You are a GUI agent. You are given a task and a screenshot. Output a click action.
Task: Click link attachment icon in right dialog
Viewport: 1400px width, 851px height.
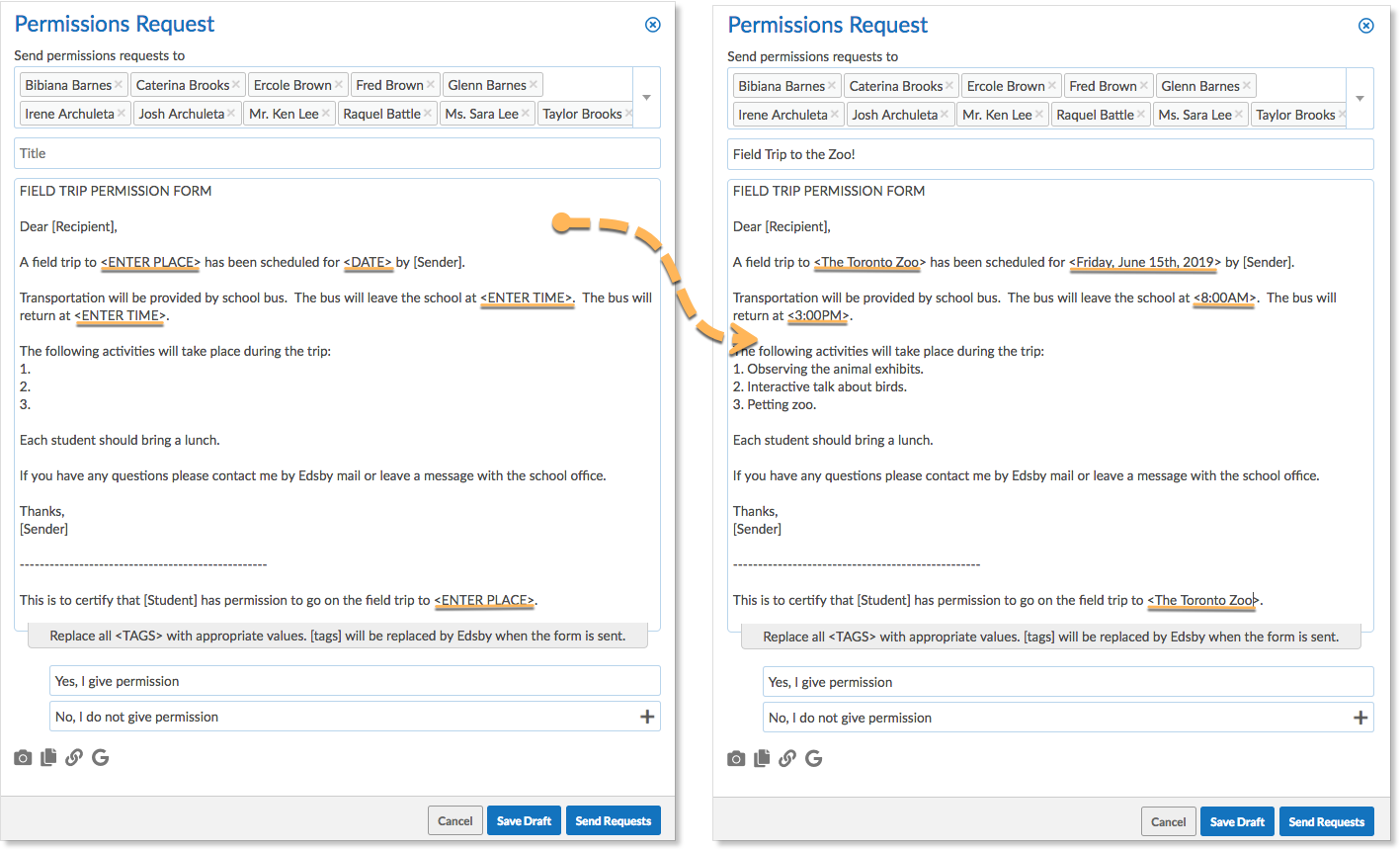[x=787, y=759]
